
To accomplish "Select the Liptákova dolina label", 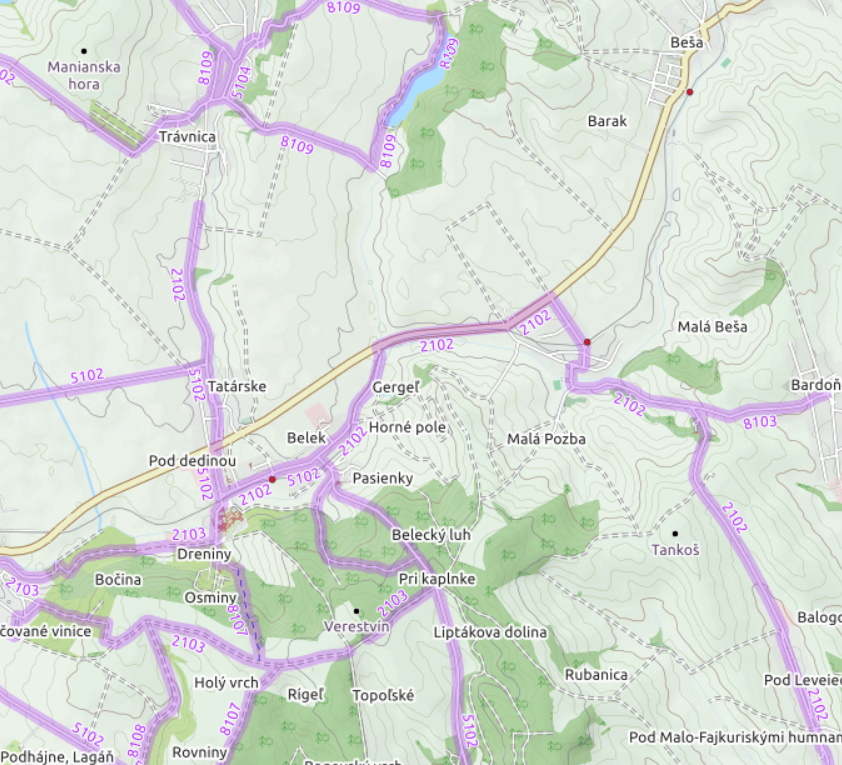I will (x=490, y=632).
